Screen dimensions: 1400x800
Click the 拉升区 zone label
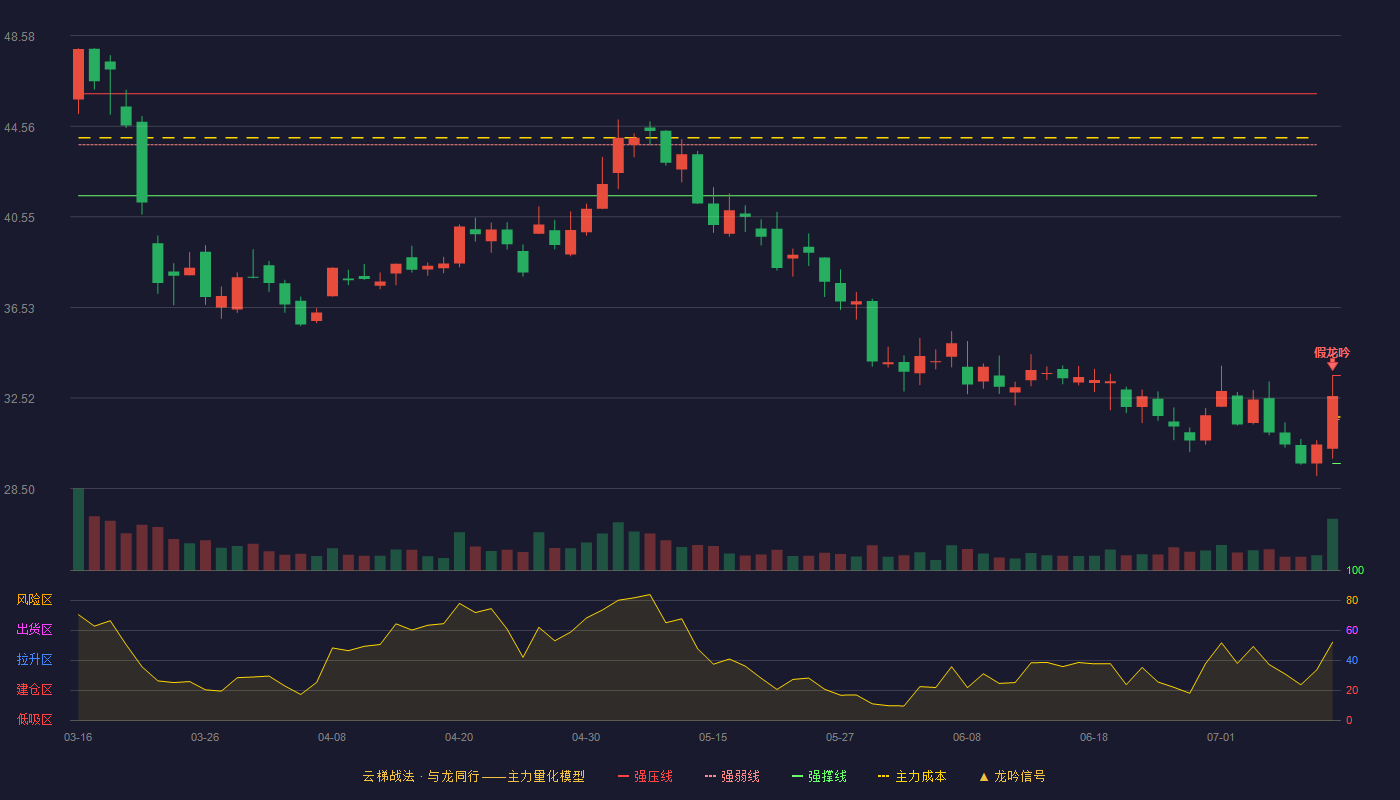(x=34, y=660)
